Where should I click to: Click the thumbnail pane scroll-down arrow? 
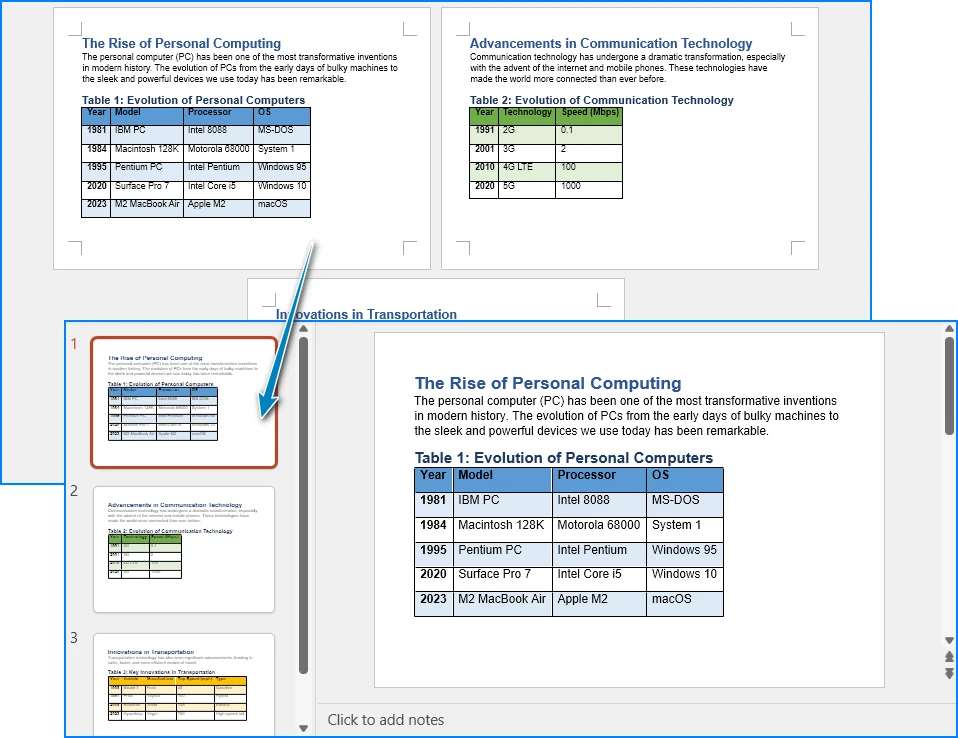coord(304,728)
